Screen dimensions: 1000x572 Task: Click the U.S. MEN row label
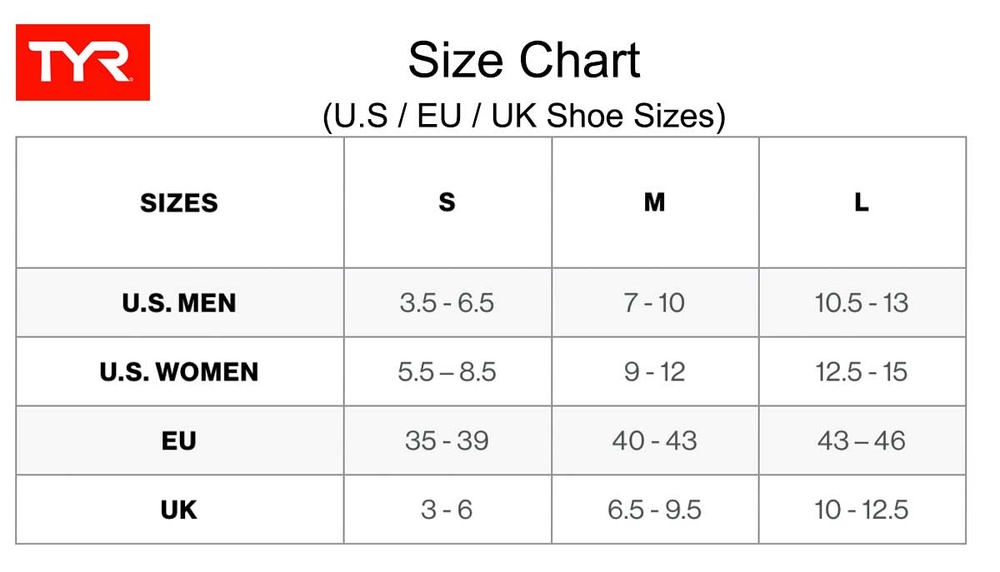point(179,302)
